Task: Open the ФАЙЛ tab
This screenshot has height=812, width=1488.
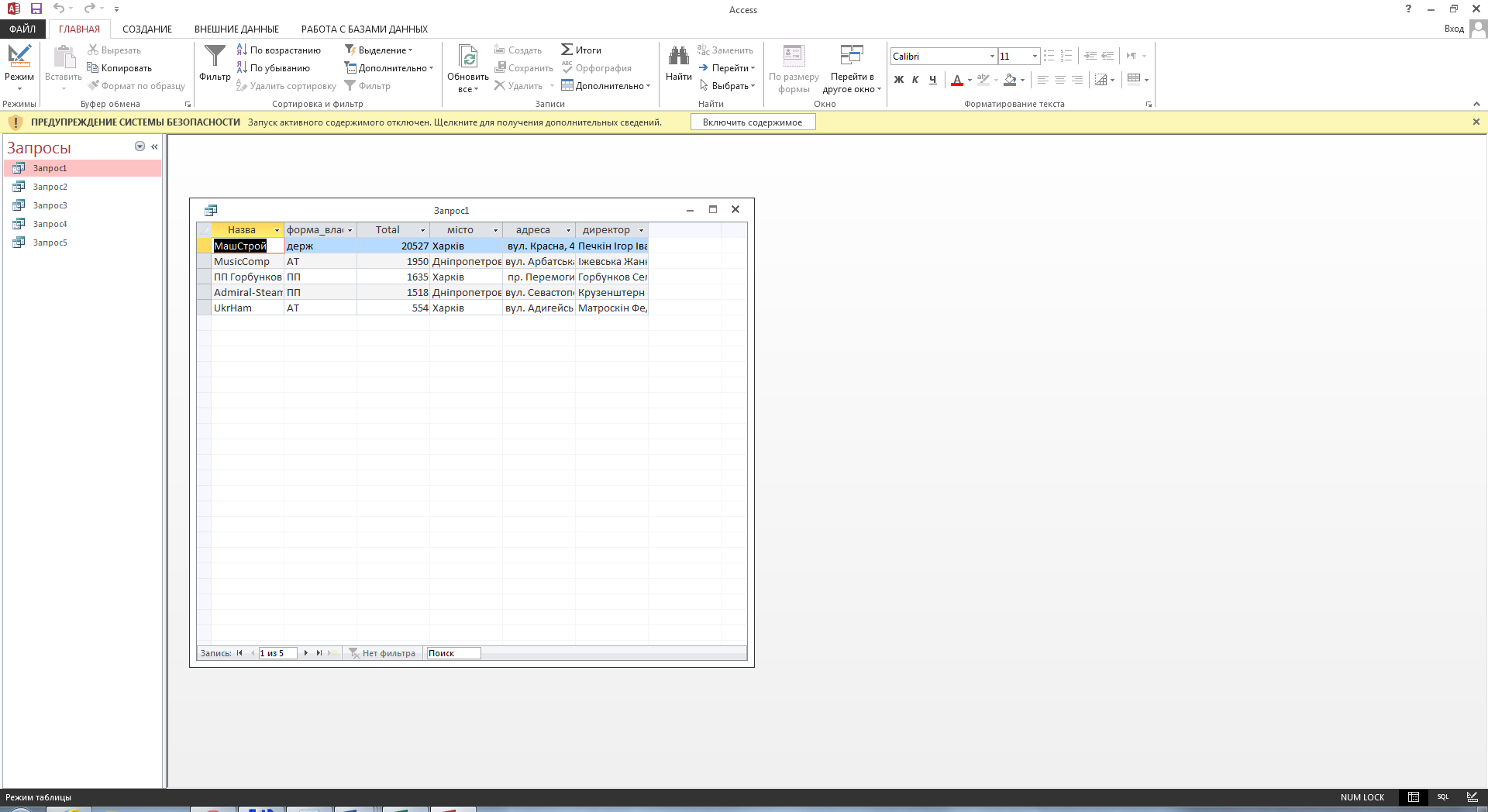Action: (22, 29)
